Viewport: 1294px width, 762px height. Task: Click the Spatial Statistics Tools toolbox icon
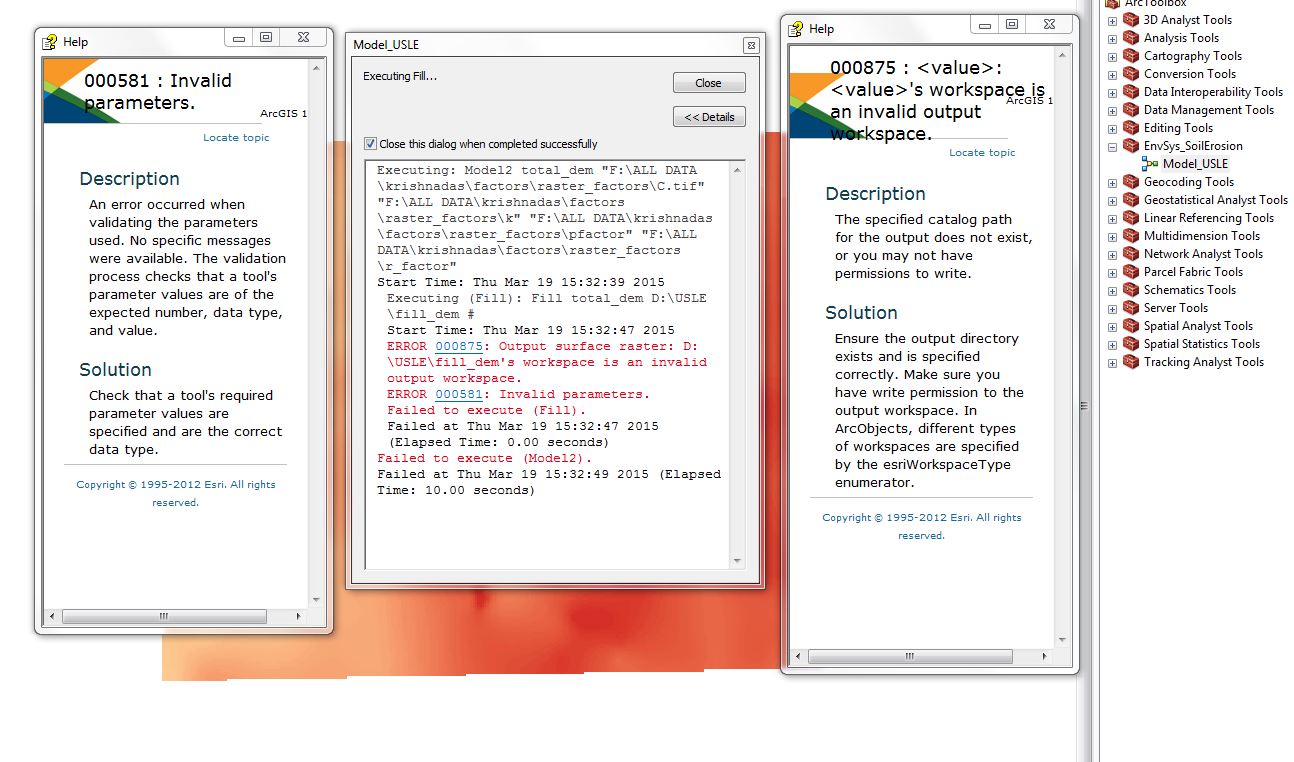[x=1131, y=344]
